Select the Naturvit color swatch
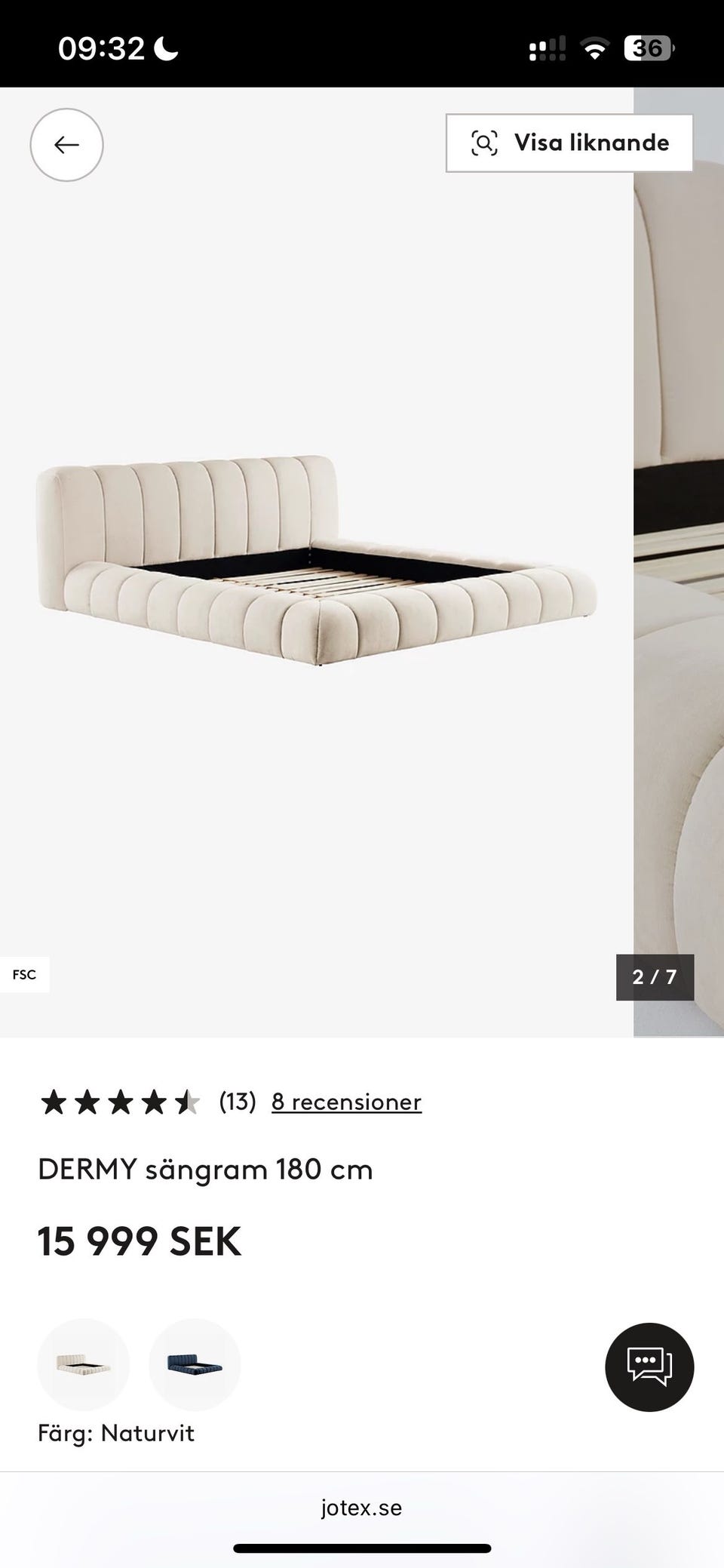Screen dimensions: 724x1568 84,1364
